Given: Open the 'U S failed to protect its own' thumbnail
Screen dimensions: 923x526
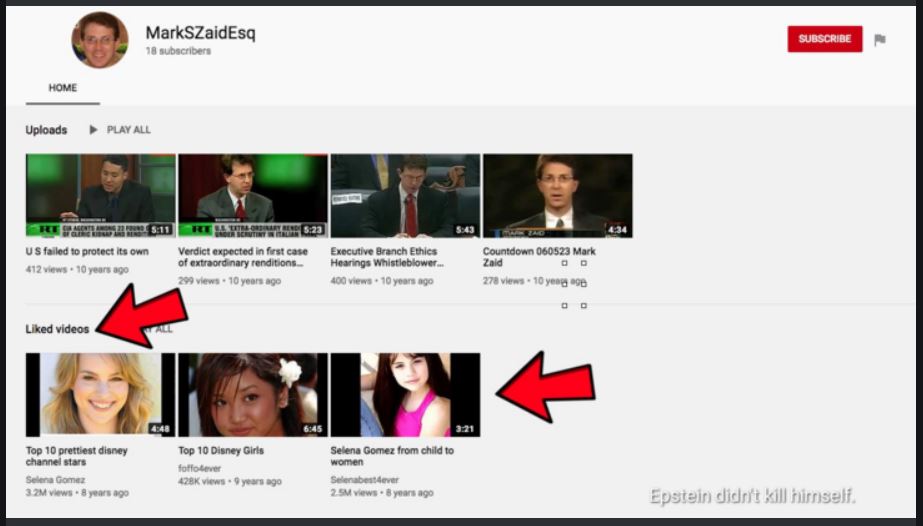Looking at the screenshot, I should pos(101,196).
